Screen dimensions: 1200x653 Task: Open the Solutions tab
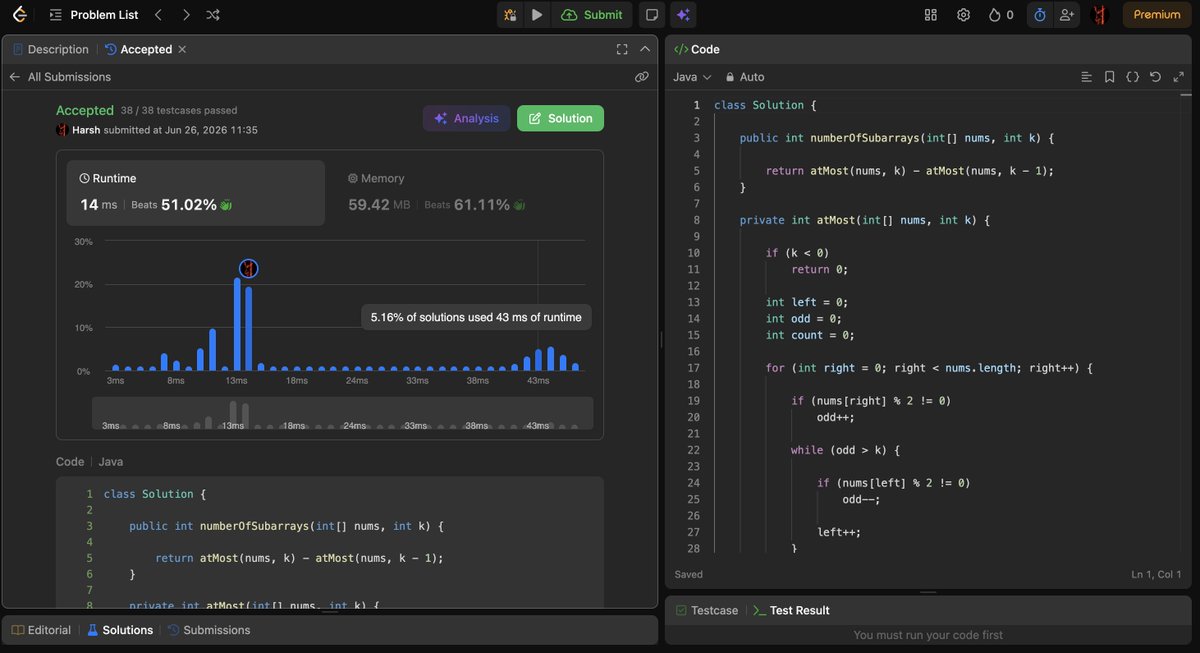point(119,630)
